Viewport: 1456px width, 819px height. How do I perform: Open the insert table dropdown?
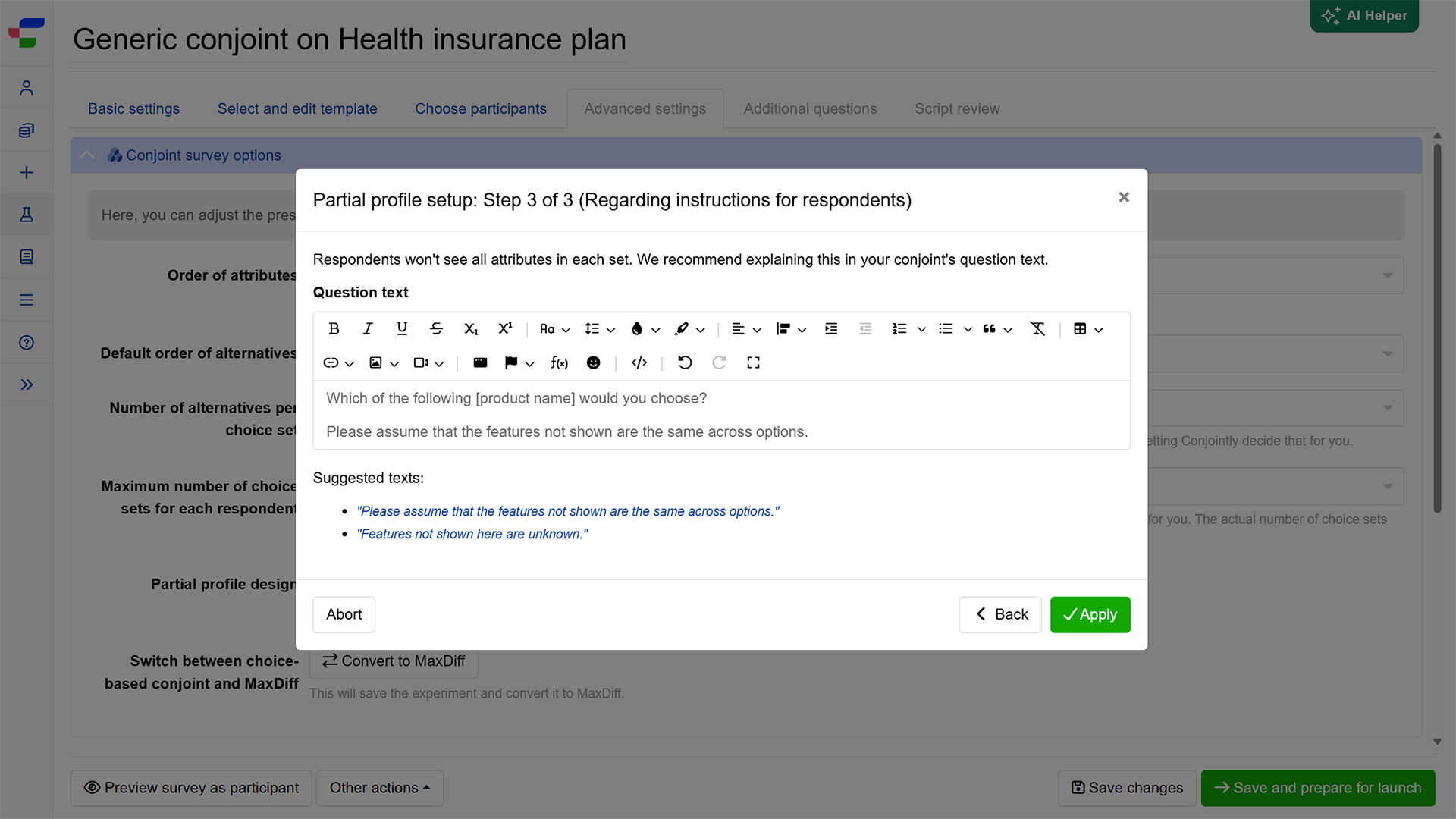coord(1087,328)
